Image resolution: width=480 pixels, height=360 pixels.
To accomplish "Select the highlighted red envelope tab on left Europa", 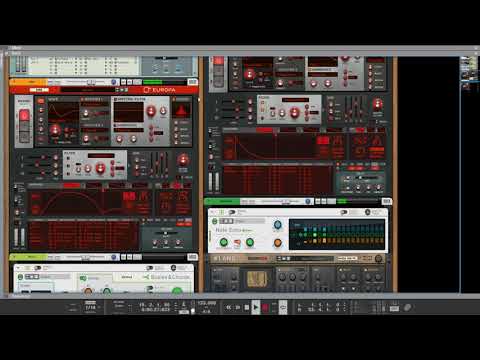I will coord(71,186).
